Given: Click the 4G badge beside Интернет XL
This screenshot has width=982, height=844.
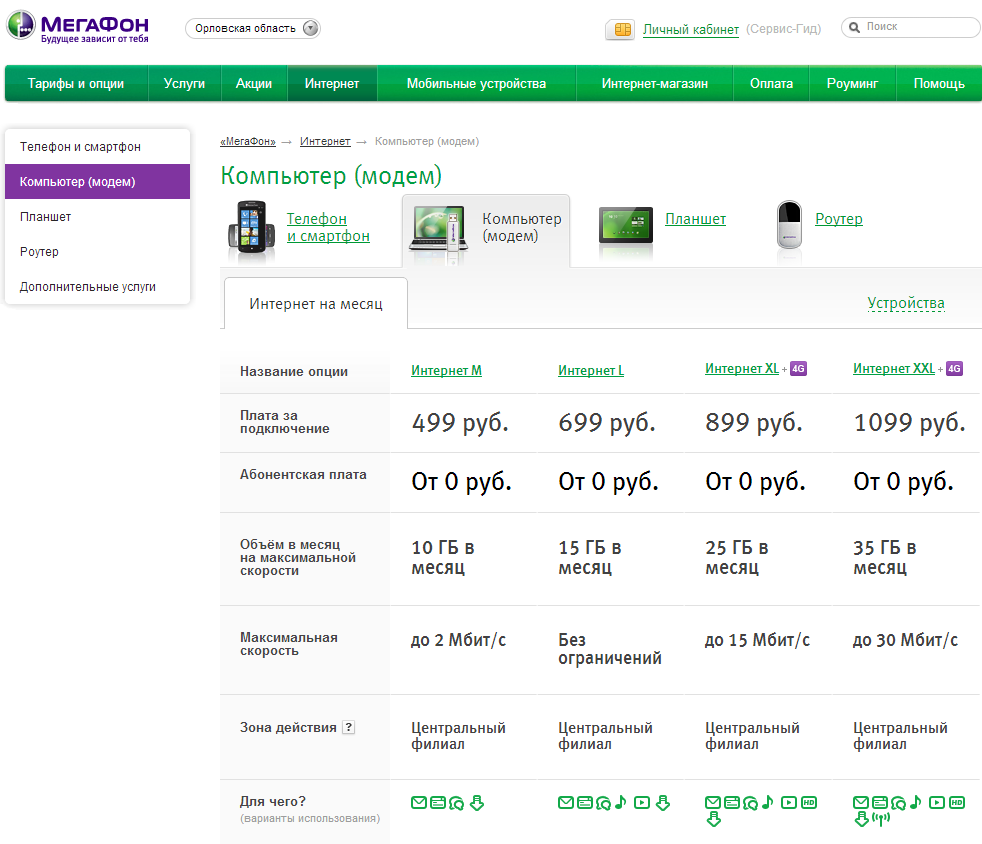Looking at the screenshot, I should coord(798,369).
